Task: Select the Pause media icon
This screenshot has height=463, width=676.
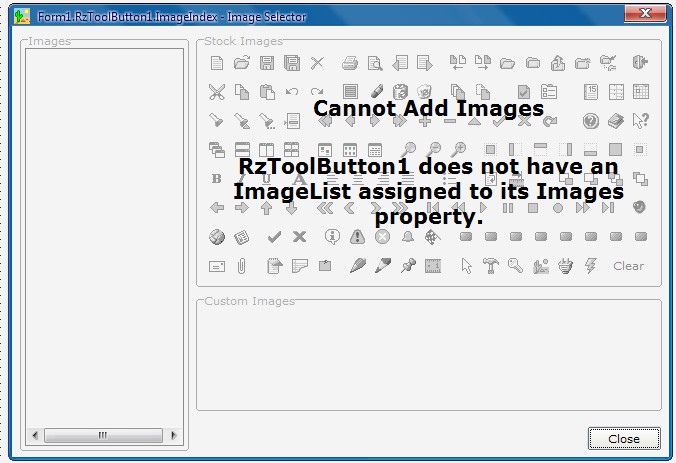Action: click(x=508, y=208)
